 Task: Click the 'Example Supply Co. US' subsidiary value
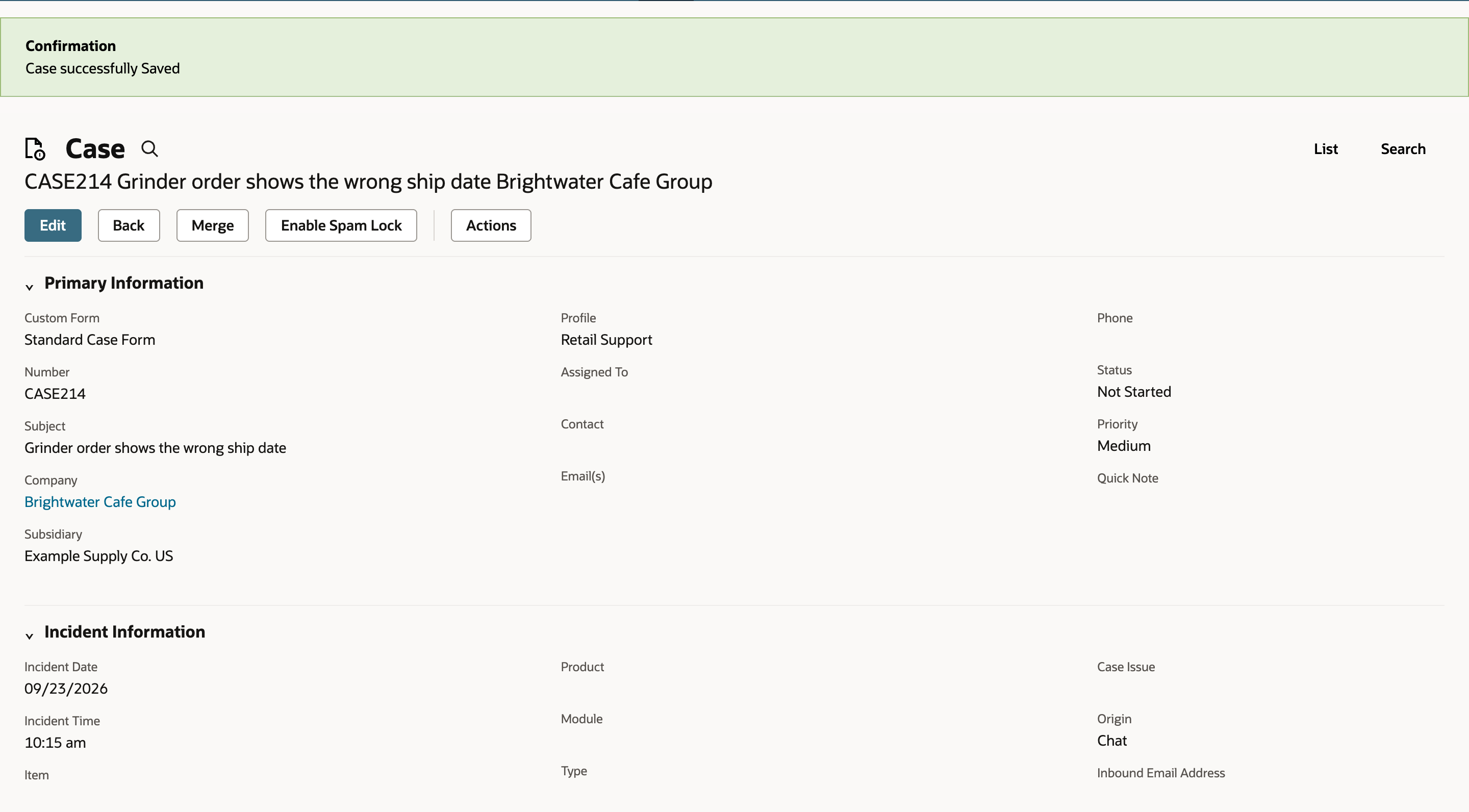(98, 556)
